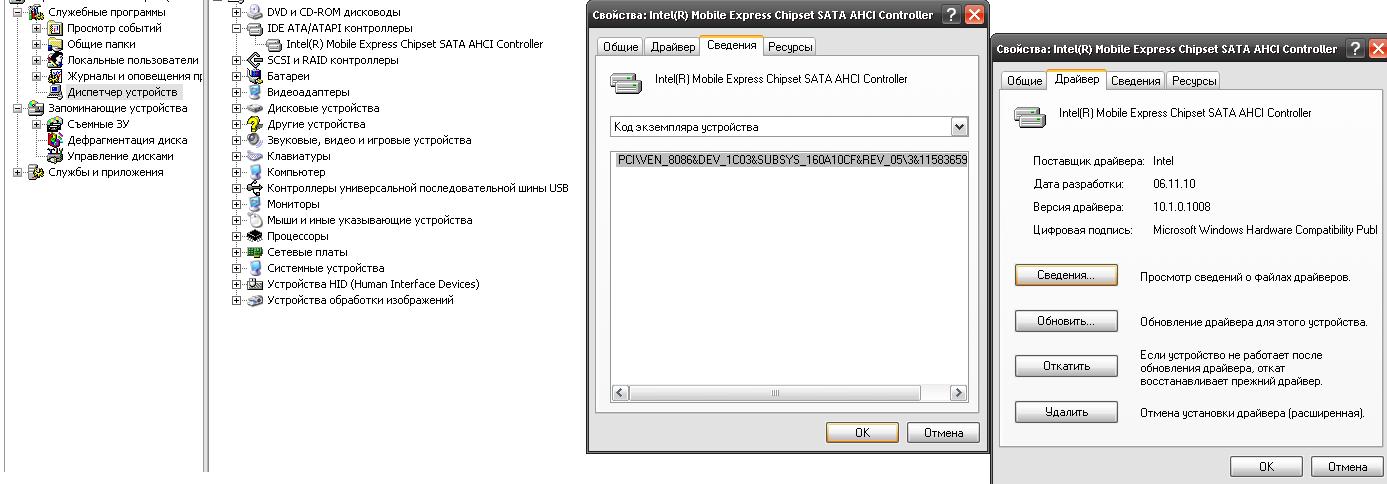Select Съемные ЗУ in the tree

(x=97, y=124)
